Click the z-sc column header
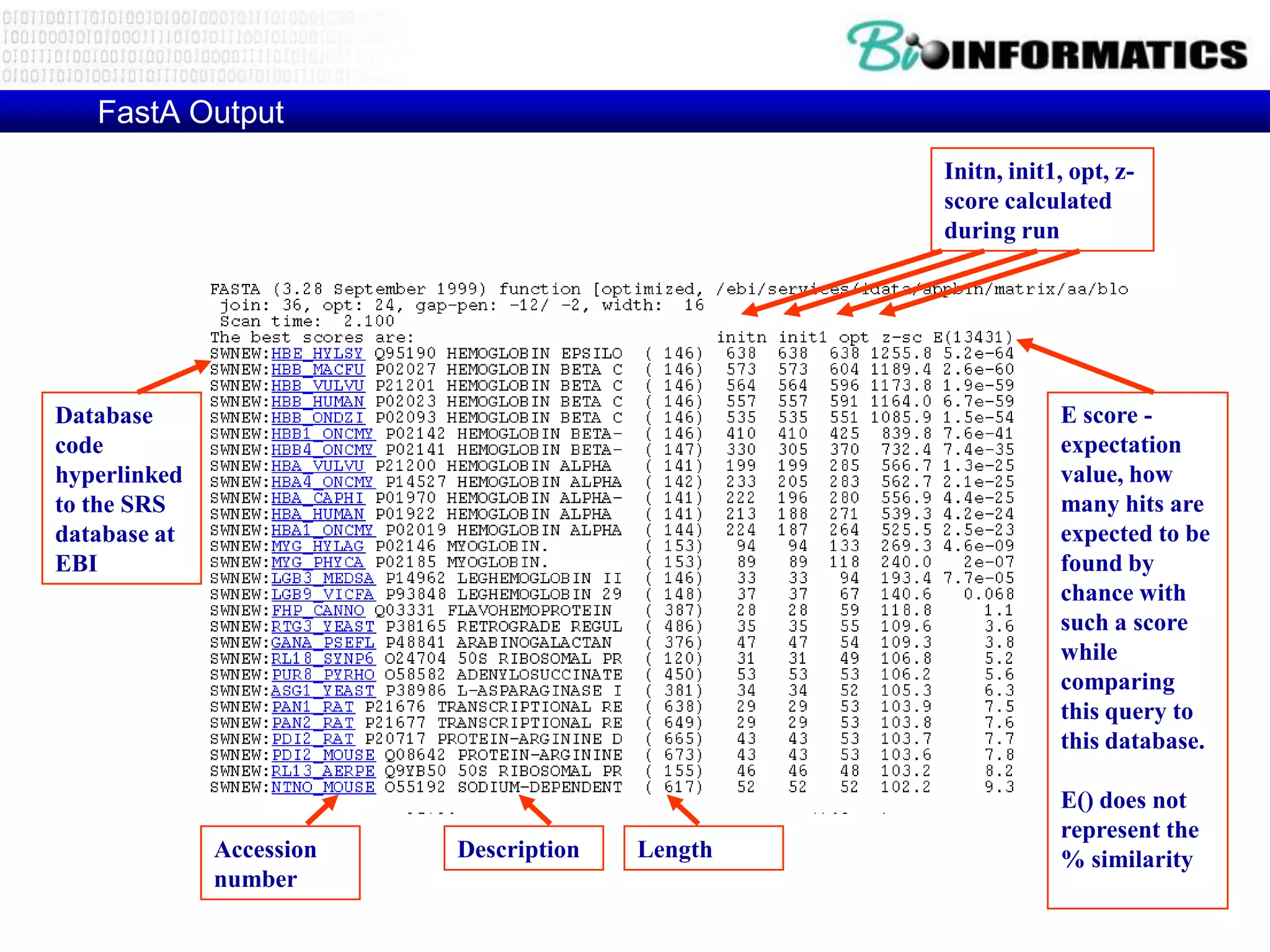The height and width of the screenshot is (952, 1270). (x=902, y=337)
